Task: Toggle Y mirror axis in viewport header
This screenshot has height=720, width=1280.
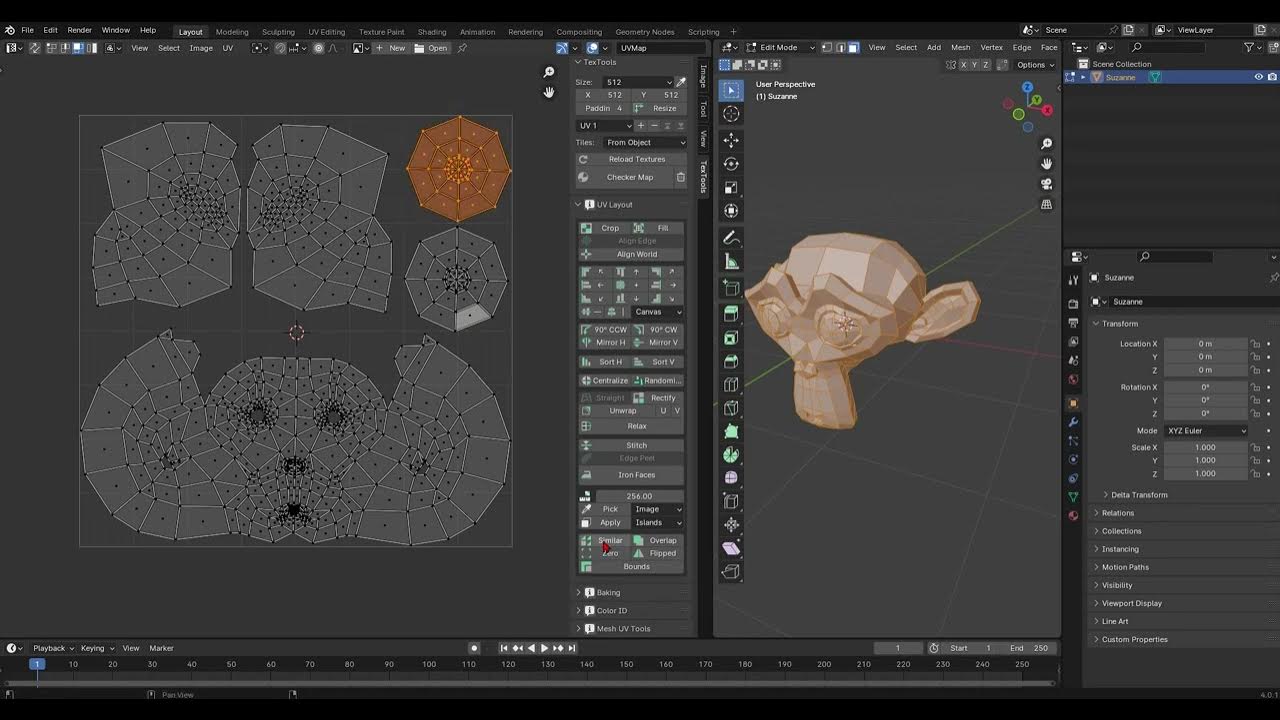Action: [x=975, y=65]
